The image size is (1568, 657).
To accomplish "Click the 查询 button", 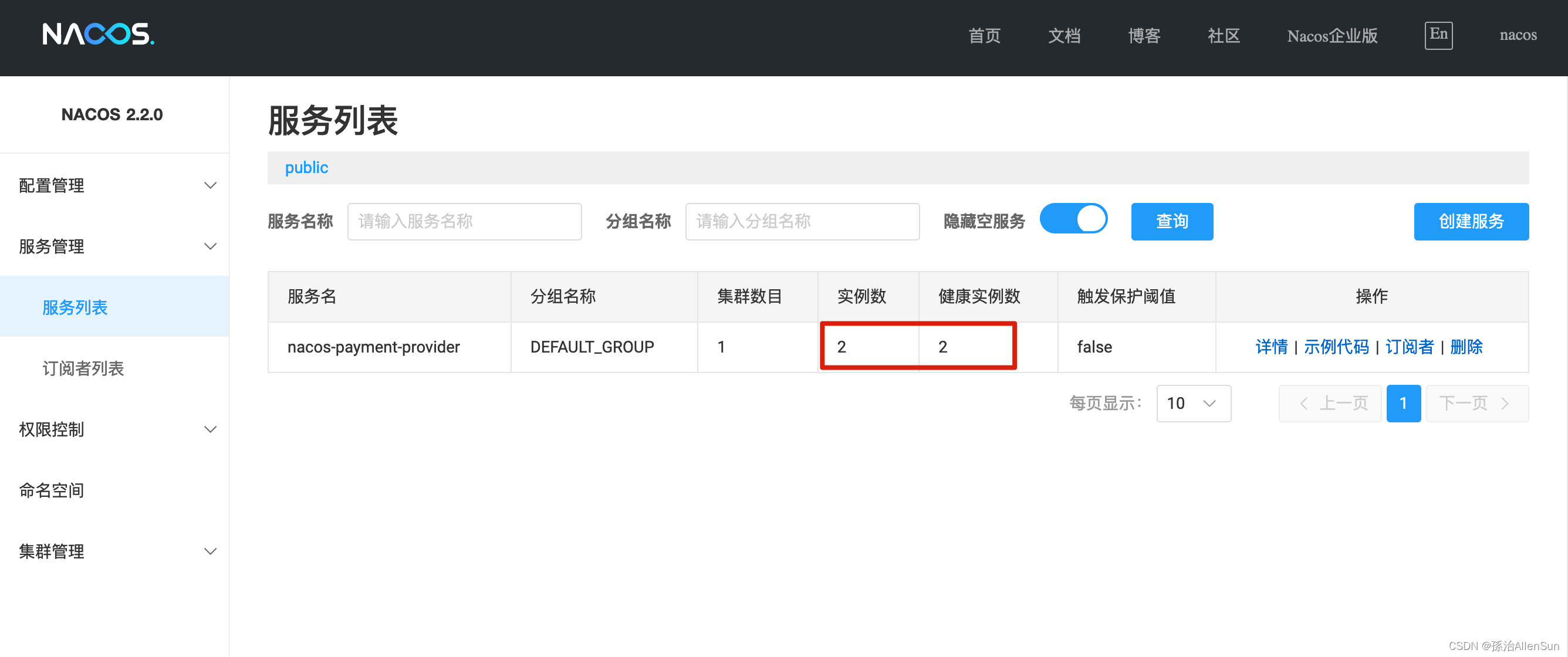I will pos(1172,221).
